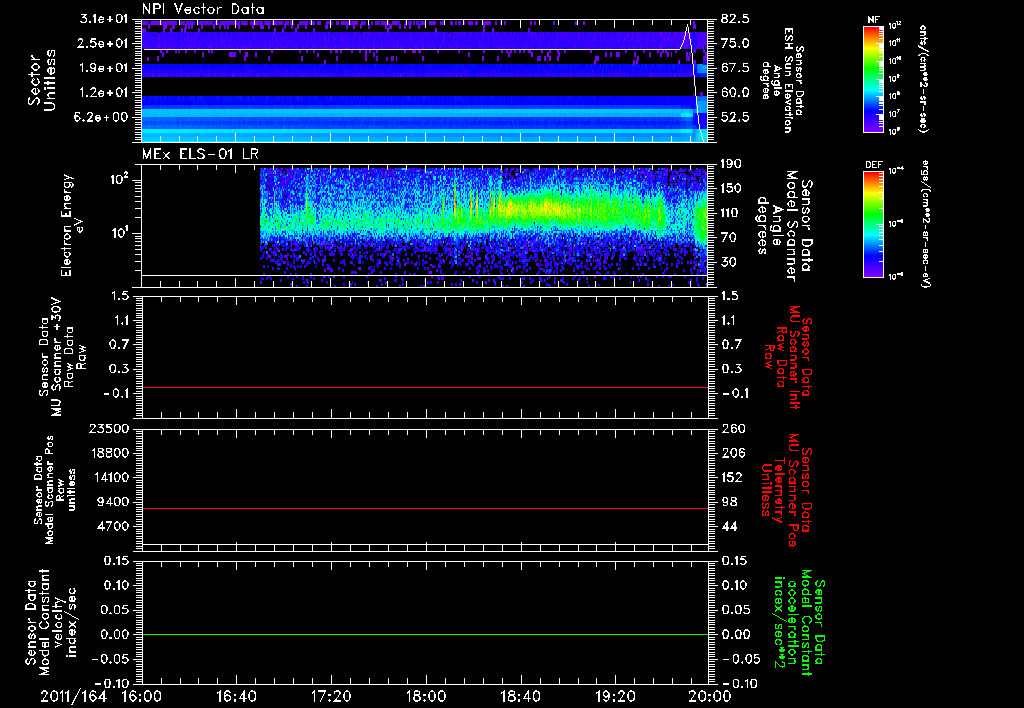Click the '98' telemetry tick label
Screen dimensions: 1024x708
(x=728, y=502)
